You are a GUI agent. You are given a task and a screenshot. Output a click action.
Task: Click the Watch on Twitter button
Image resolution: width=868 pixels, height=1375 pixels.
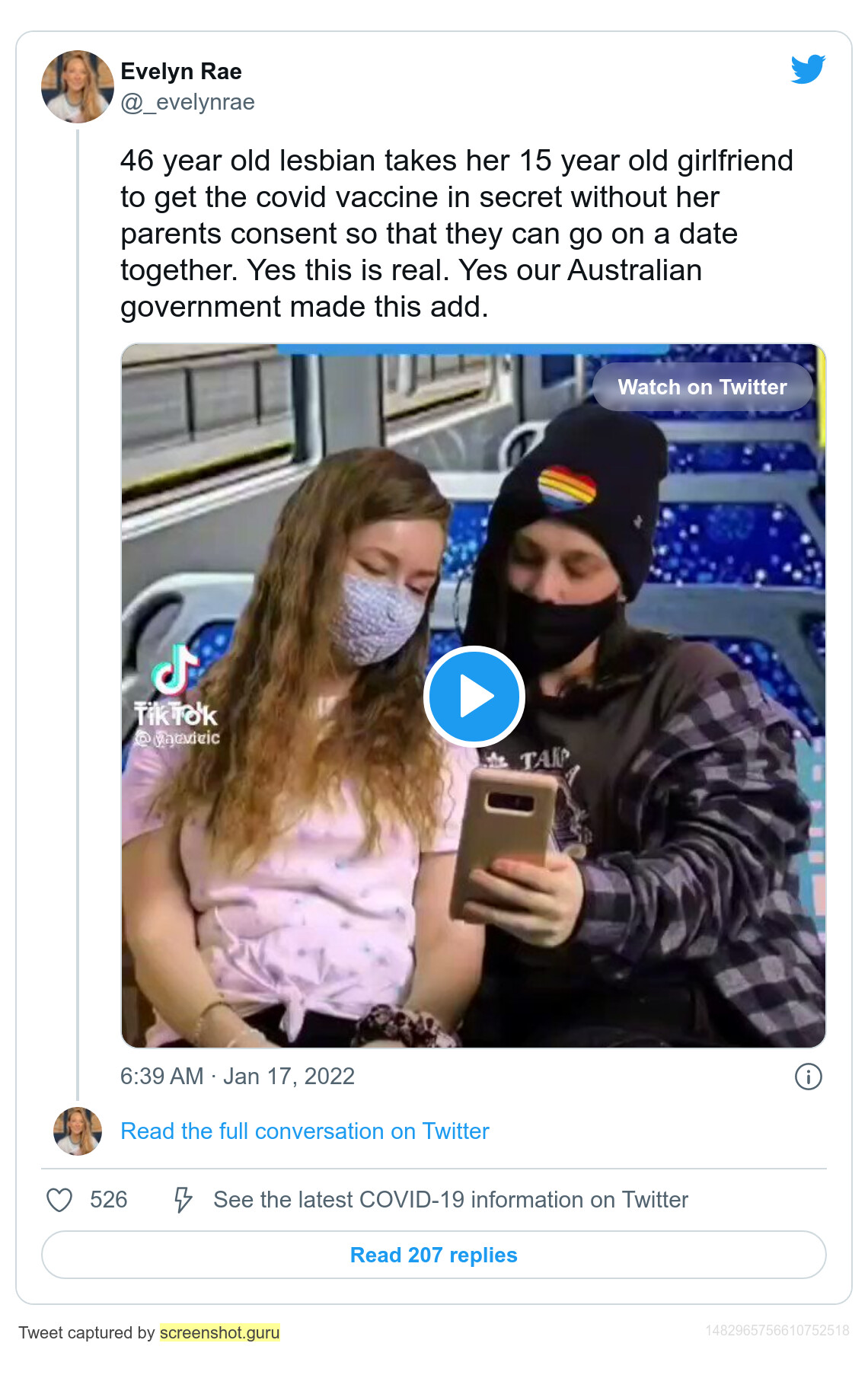click(702, 387)
